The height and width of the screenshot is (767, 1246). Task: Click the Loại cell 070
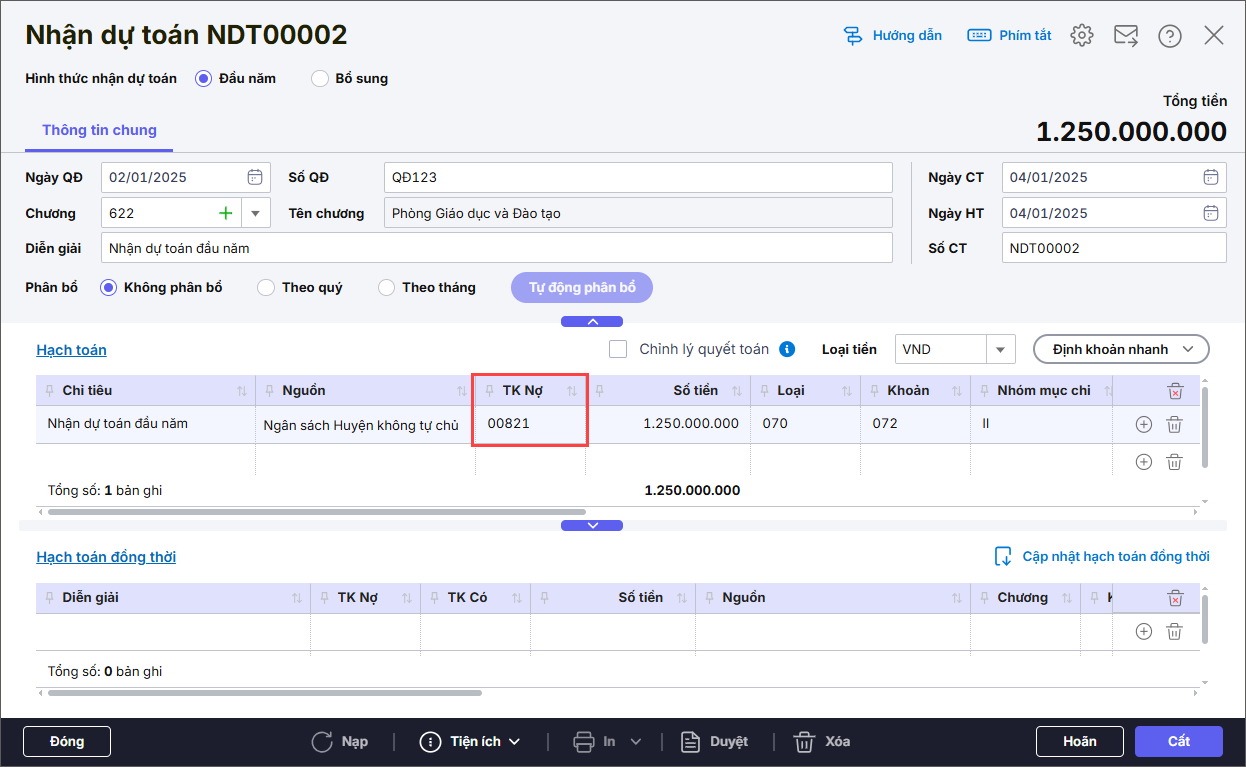(x=805, y=424)
